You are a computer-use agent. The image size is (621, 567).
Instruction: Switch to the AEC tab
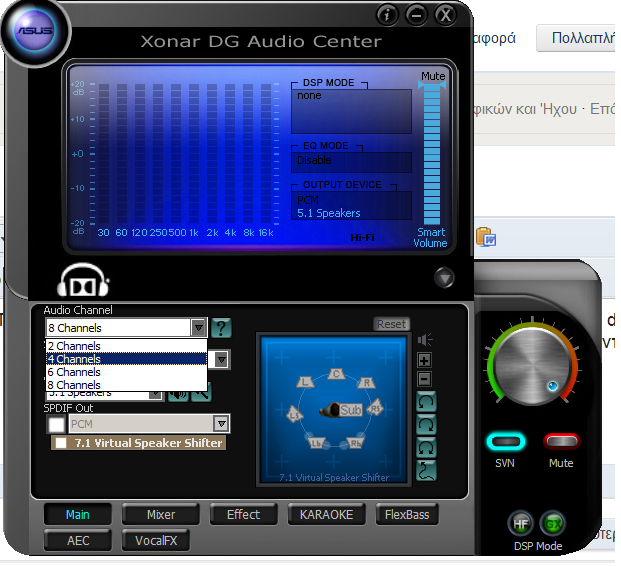coord(78,540)
